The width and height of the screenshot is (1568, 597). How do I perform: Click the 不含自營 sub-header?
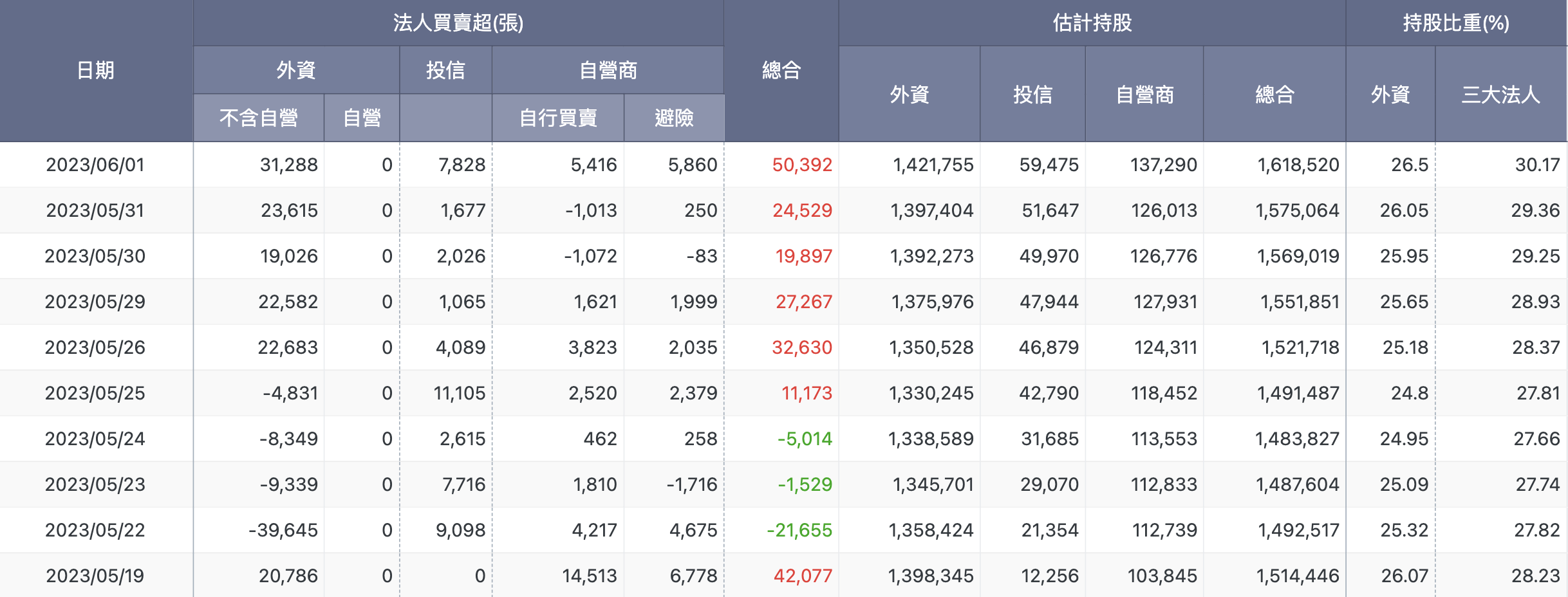tap(258, 118)
